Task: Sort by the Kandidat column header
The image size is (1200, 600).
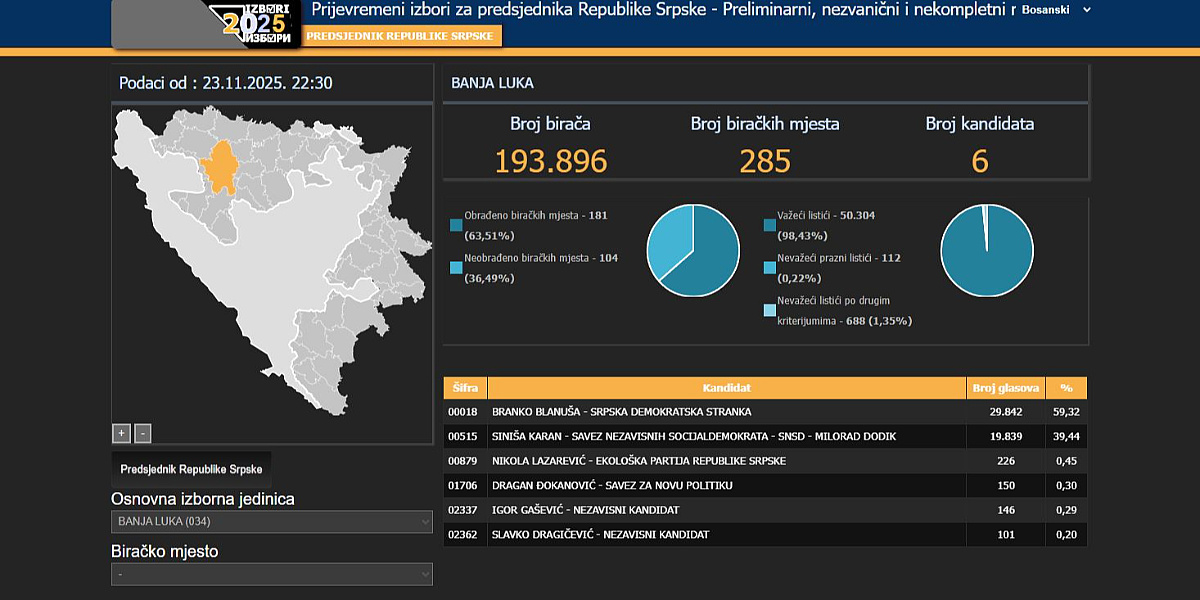Action: tap(726, 388)
